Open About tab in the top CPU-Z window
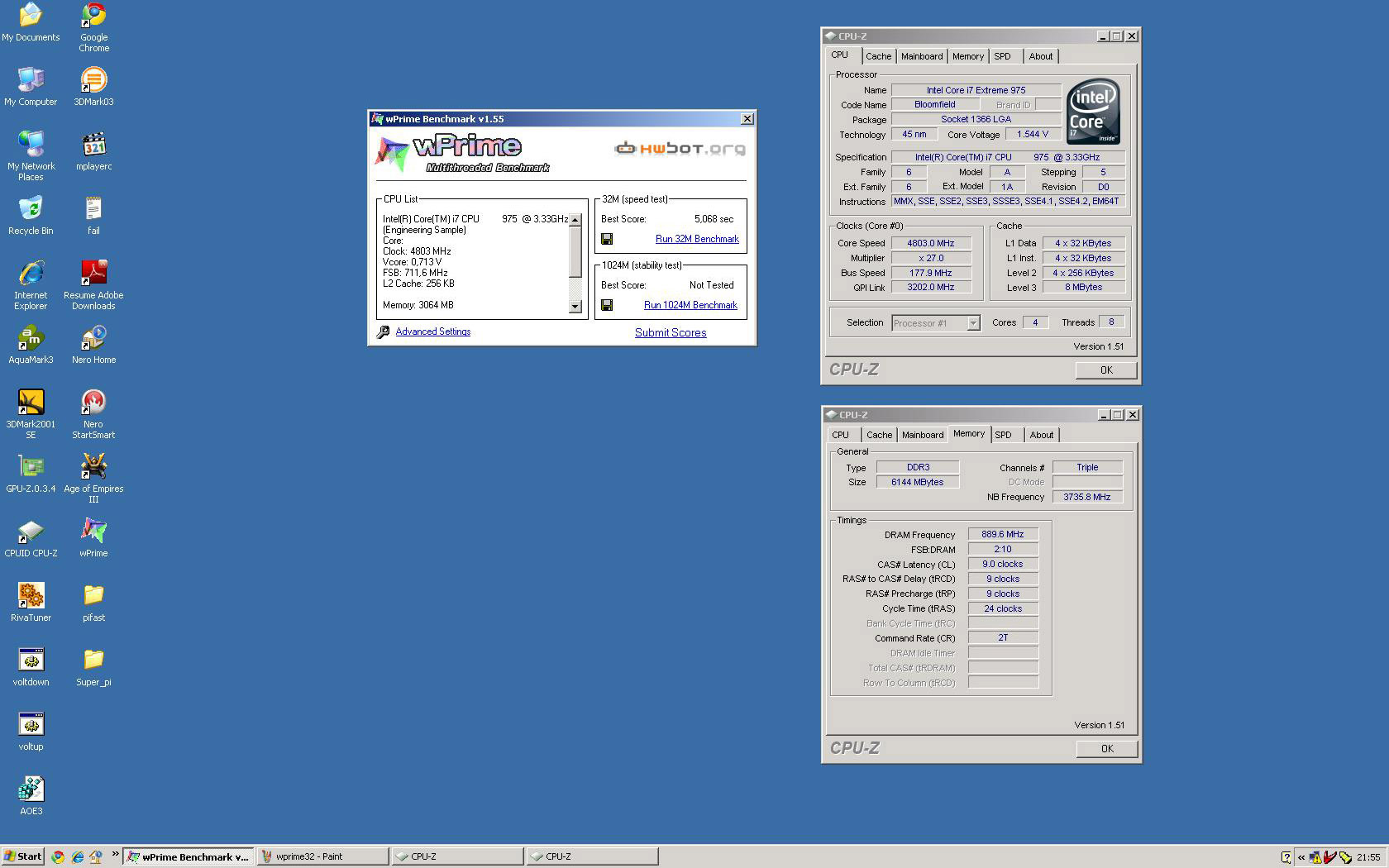 click(x=1041, y=56)
